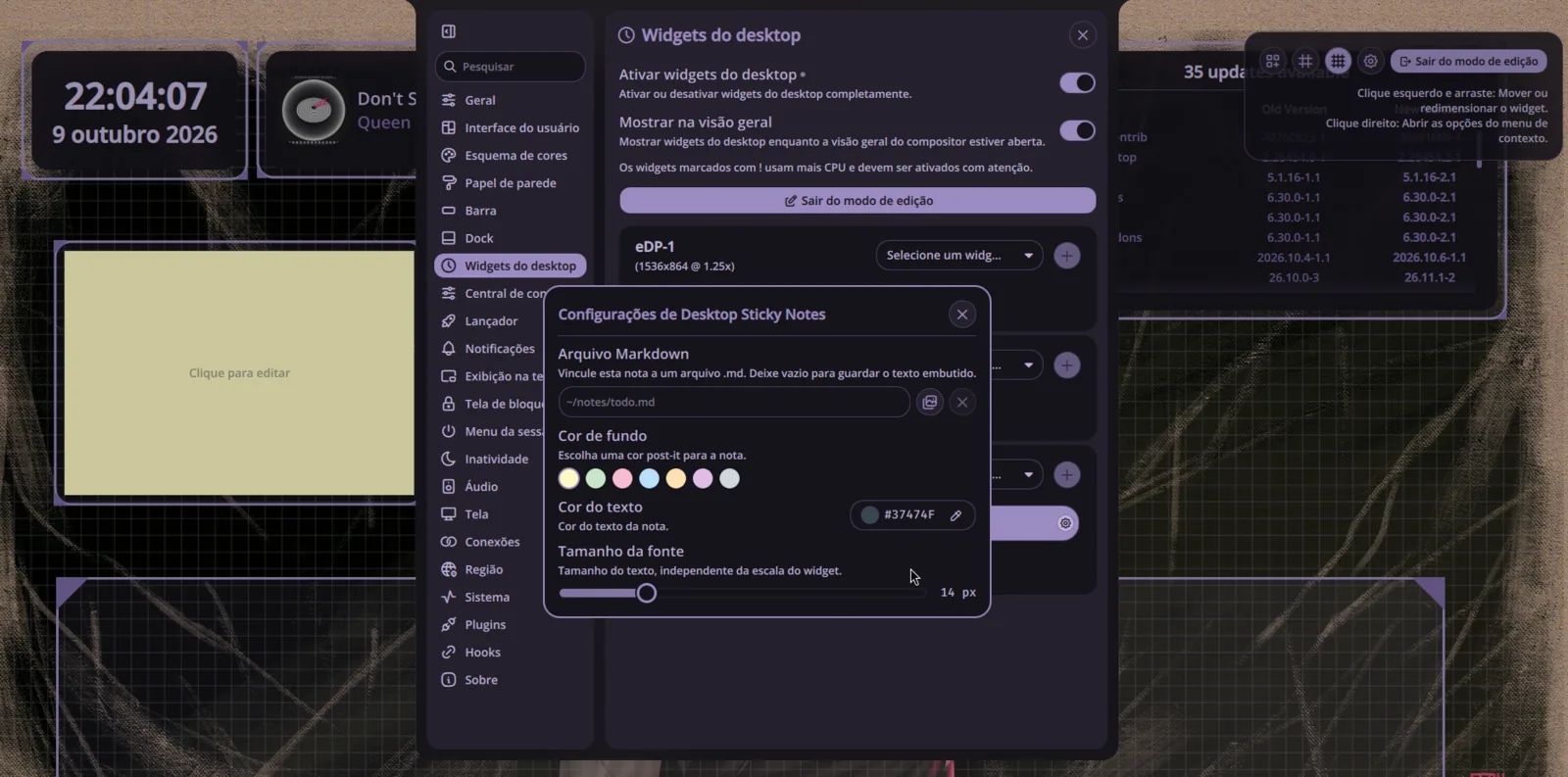Open the Geral settings section
Screen dimensions: 1568x777
point(510,100)
